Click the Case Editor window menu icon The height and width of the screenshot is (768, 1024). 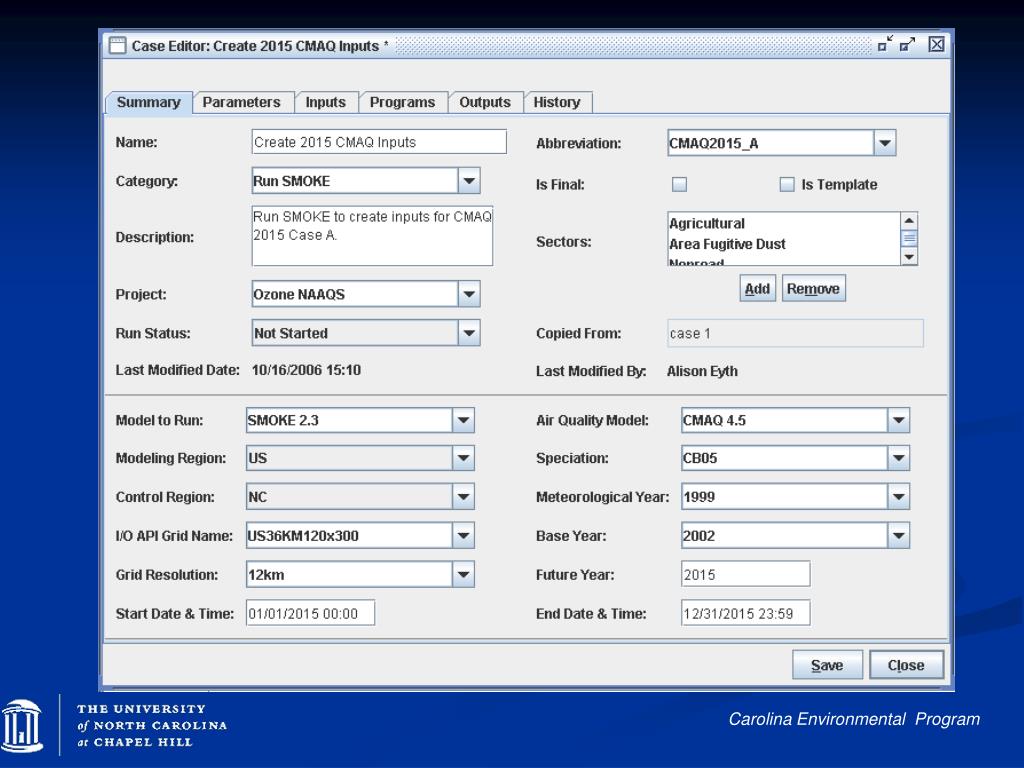coord(118,45)
